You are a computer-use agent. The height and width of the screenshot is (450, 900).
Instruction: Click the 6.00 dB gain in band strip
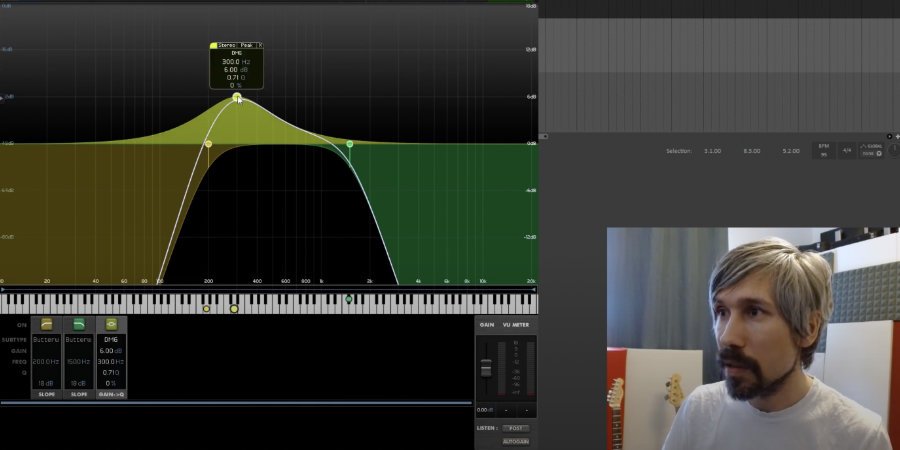tap(111, 351)
